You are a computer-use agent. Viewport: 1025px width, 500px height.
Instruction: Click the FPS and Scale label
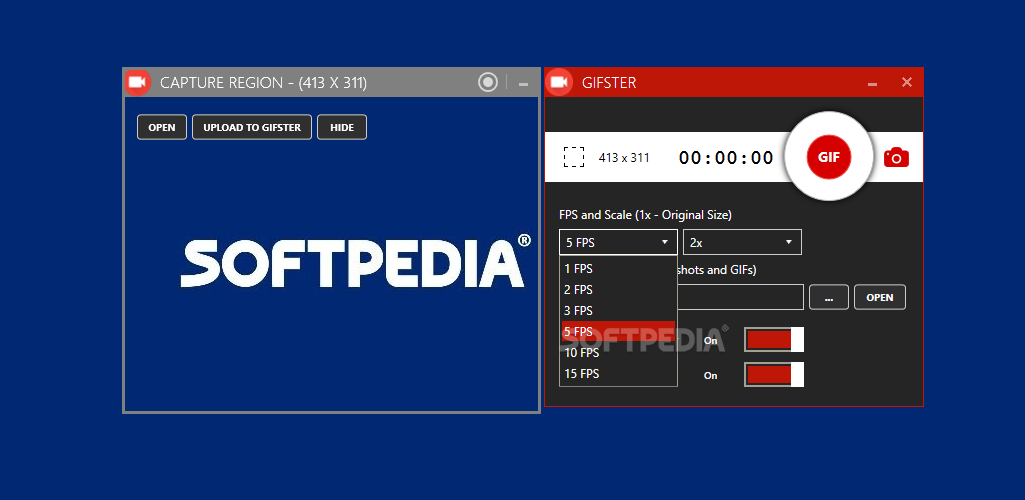click(645, 214)
